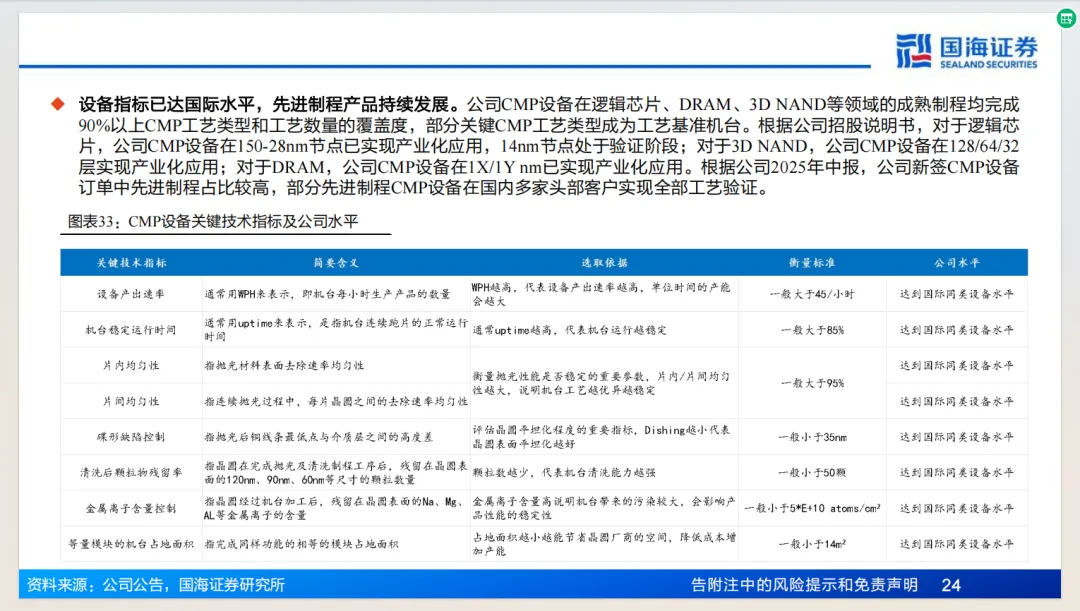Click the basis text 金属离子含量高说明机台带来的污染较大

(604, 508)
